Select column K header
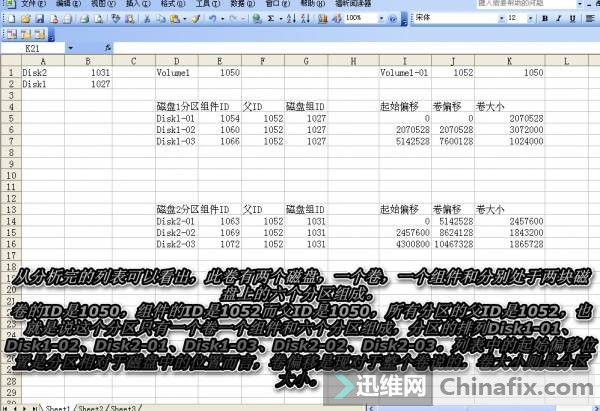 [x=509, y=61]
